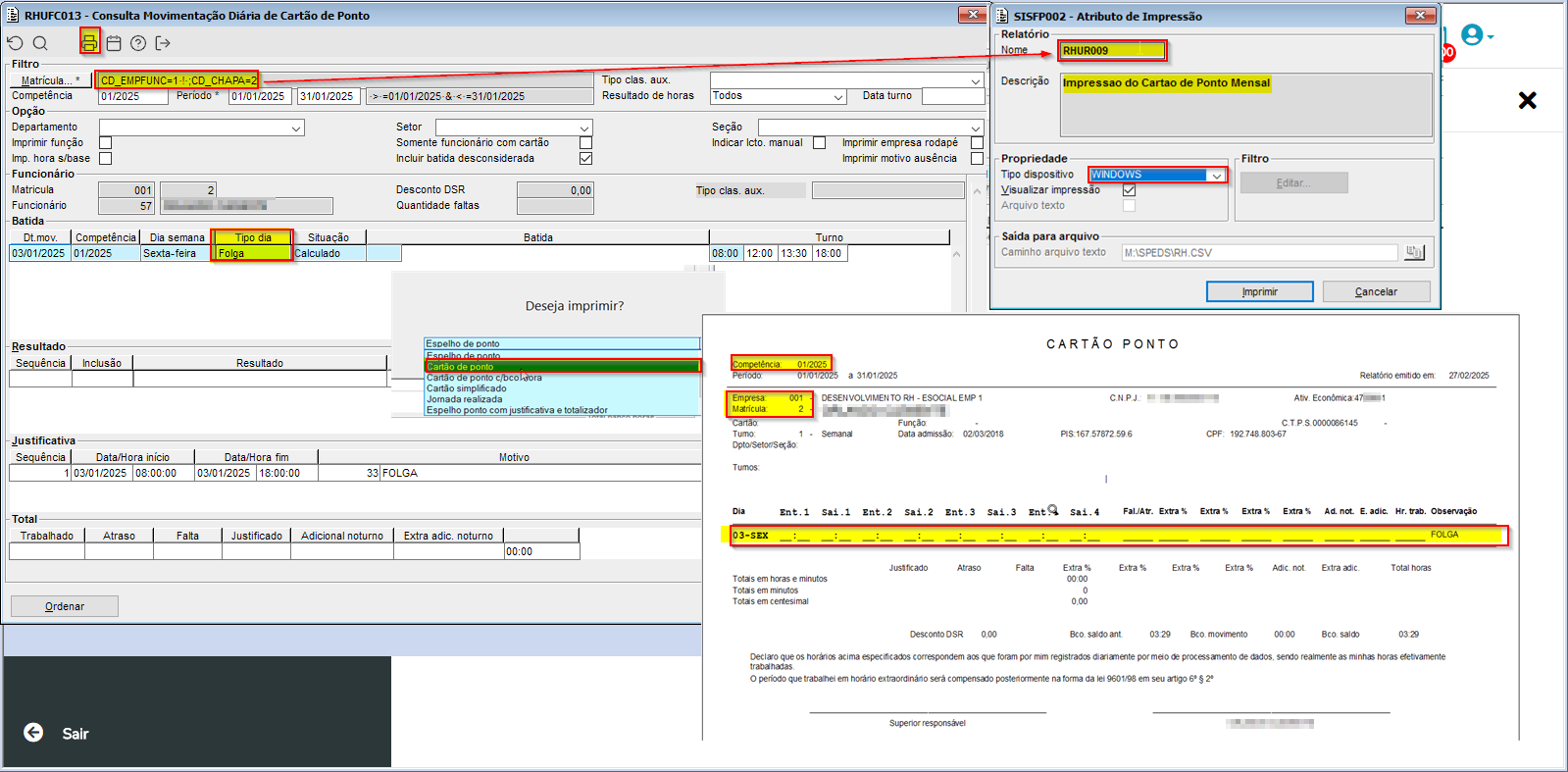
Task: Select Espelho ponto com justificativa e totalizador
Action: click(562, 410)
